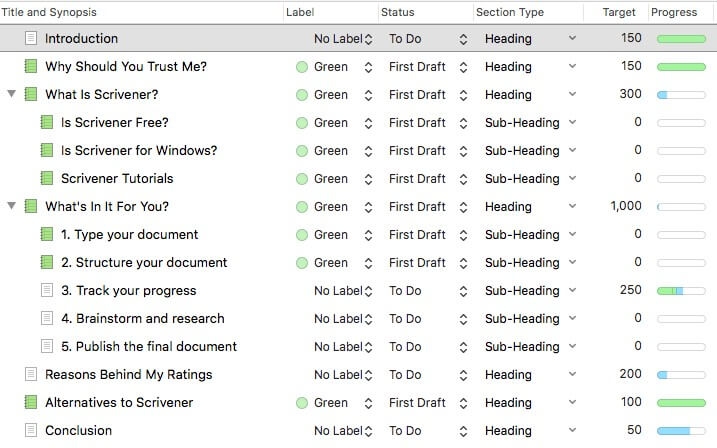Open Section Type chevron for Is Scrivener Free?
Viewport: 717px width, 448px height.
pos(572,122)
